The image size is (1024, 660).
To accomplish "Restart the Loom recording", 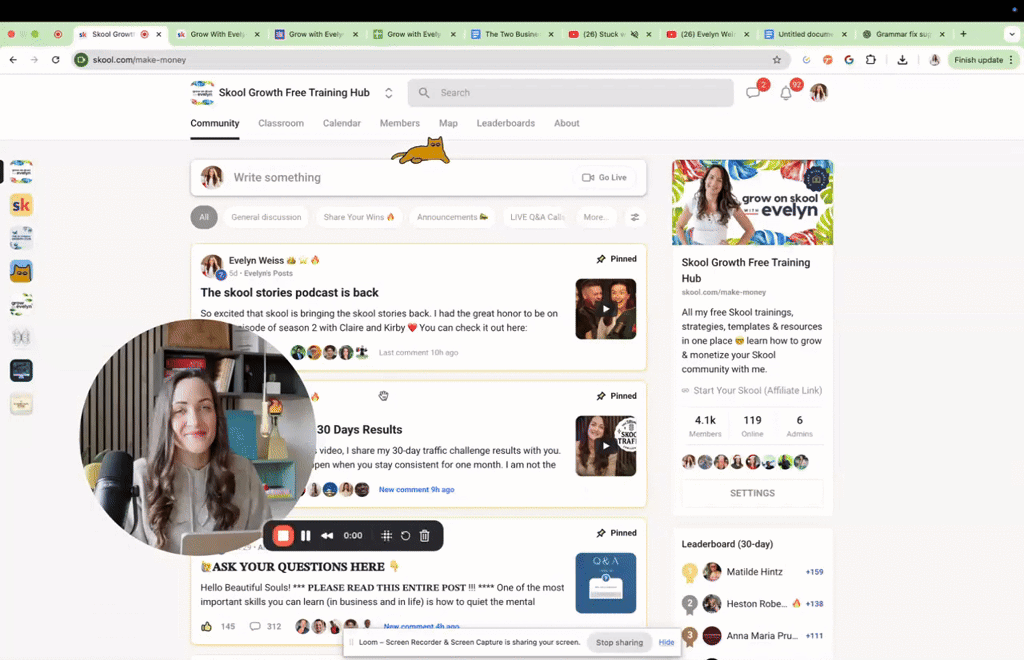I will [406, 535].
